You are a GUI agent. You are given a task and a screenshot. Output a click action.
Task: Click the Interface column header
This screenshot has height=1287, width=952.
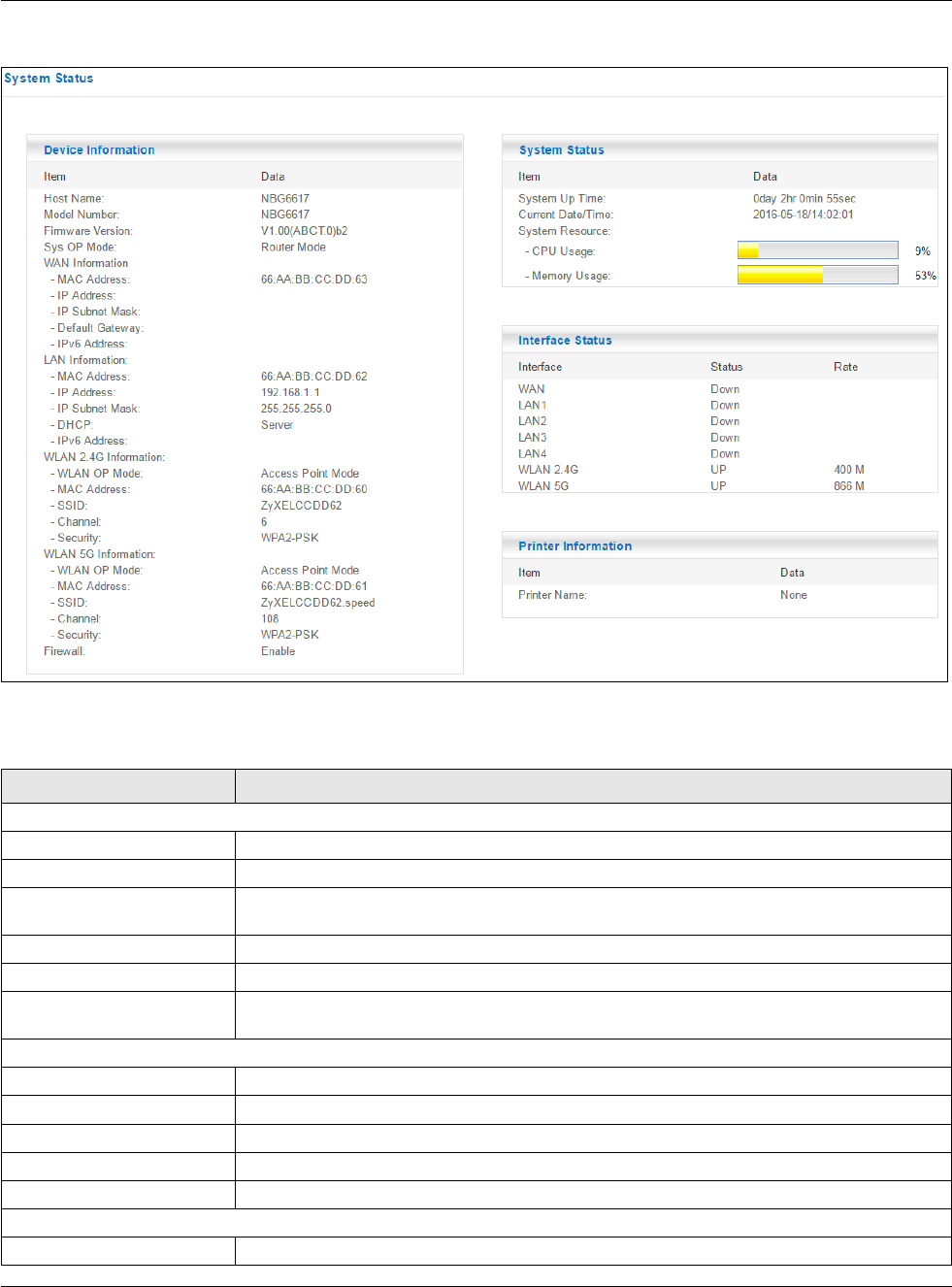[x=540, y=367]
